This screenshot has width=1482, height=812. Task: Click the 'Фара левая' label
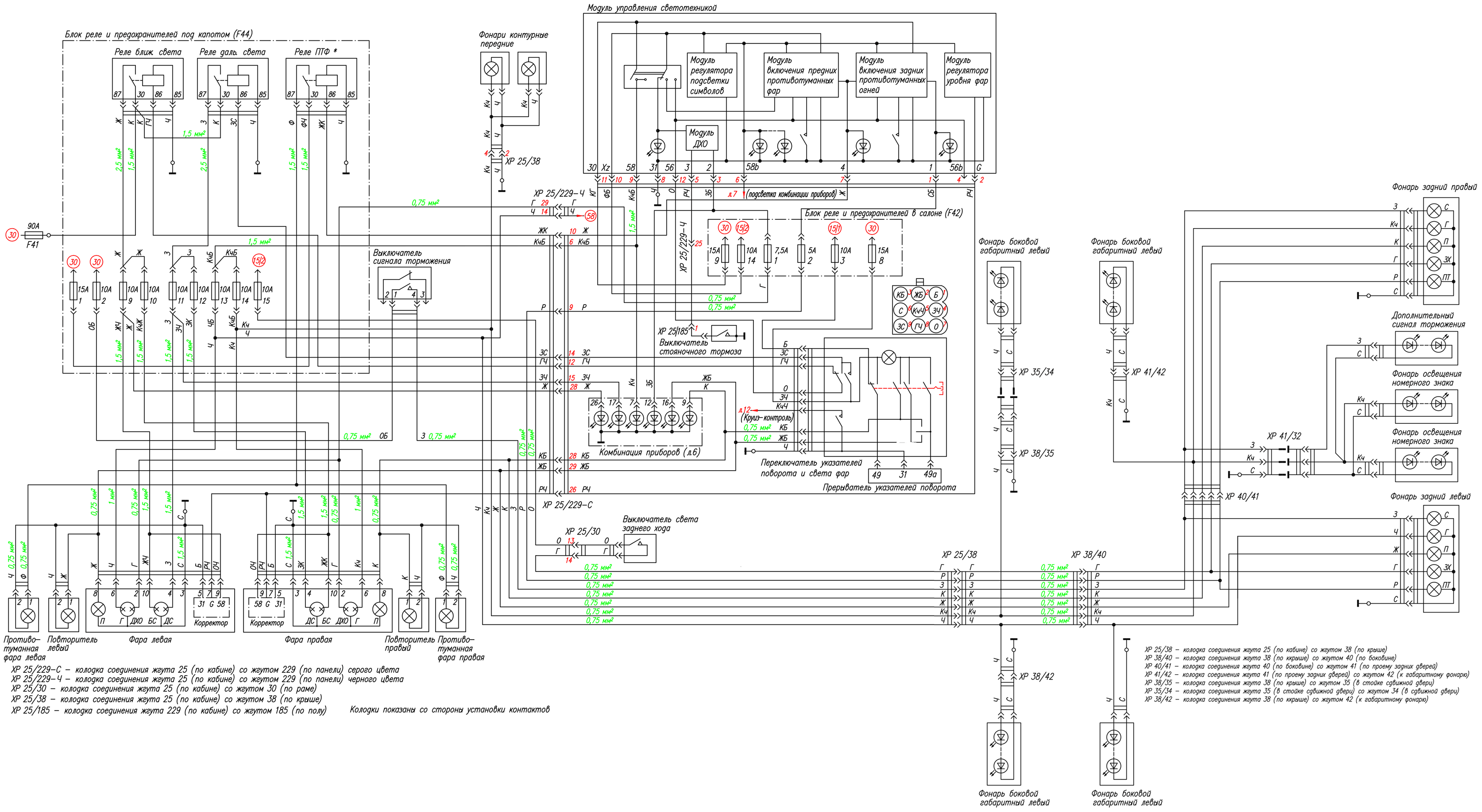pos(150,640)
